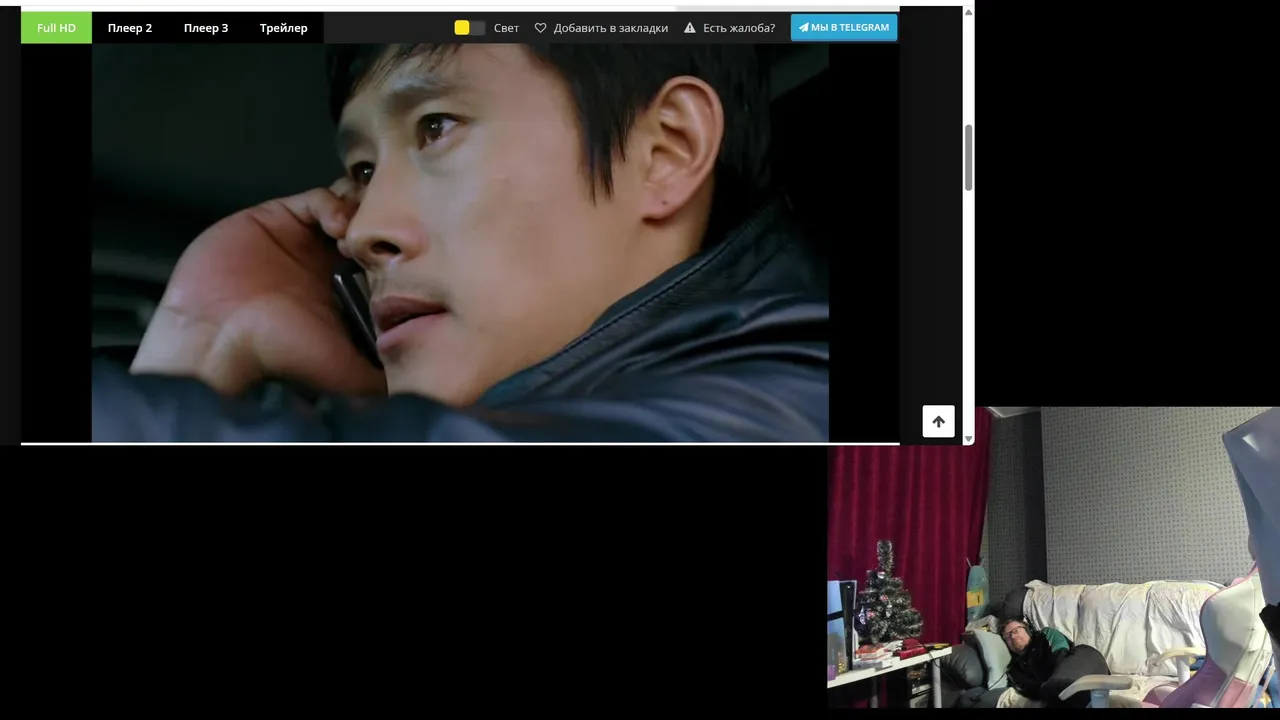Click the page scrollbar down arrow
1280x720 pixels.
[x=968, y=438]
